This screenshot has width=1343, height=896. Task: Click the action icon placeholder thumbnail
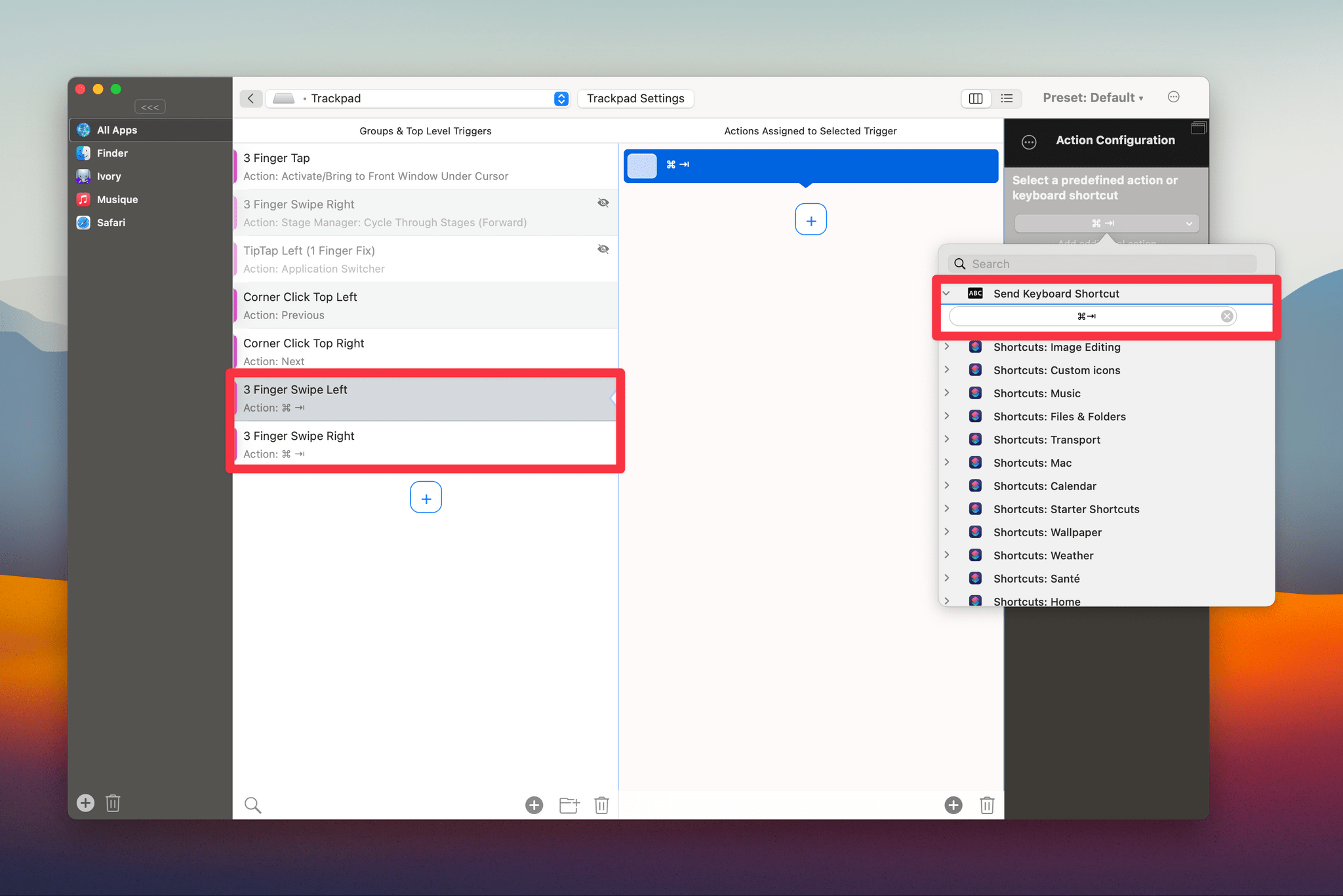point(642,165)
